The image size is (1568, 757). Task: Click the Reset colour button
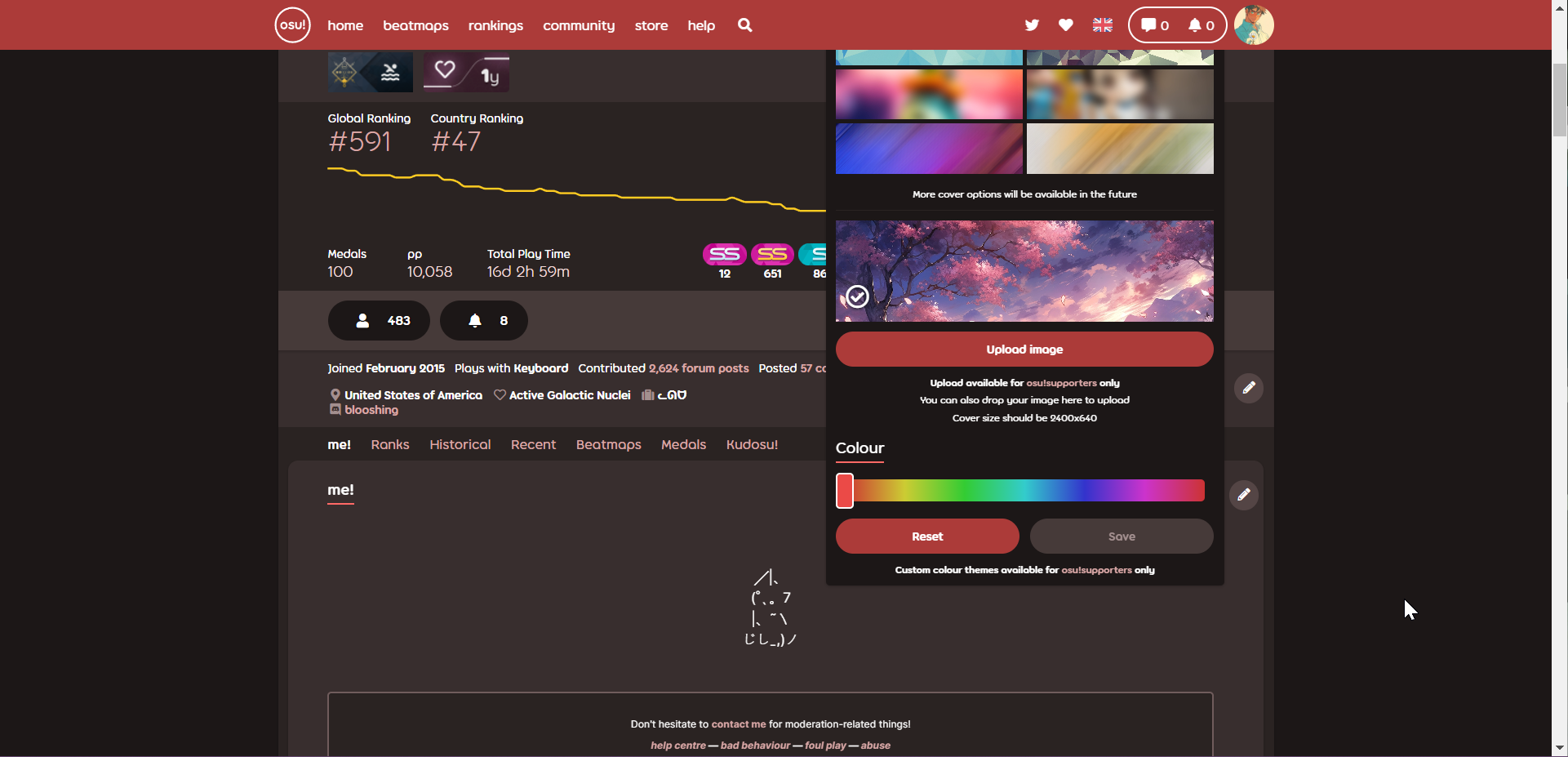(x=927, y=537)
